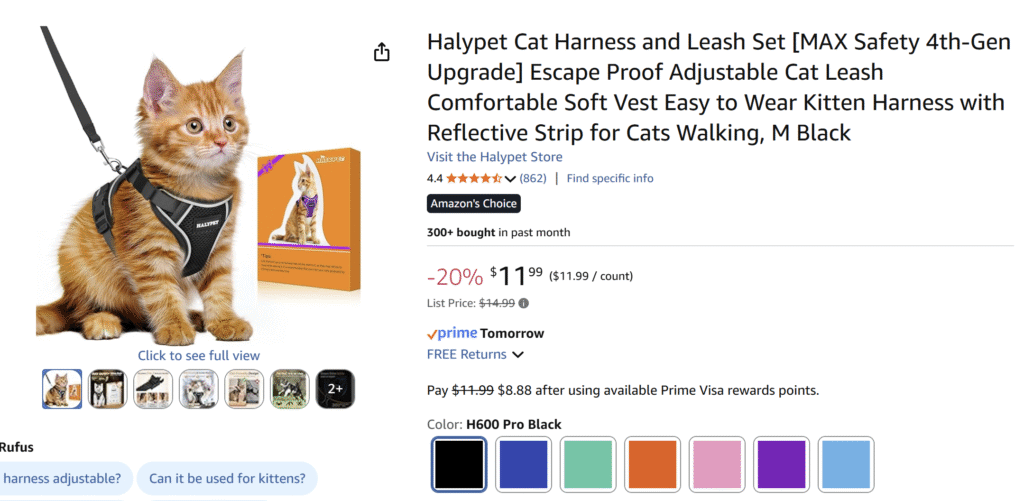Image resolution: width=1024 pixels, height=501 pixels.
Task: Select the orange color swatch
Action: coord(652,464)
